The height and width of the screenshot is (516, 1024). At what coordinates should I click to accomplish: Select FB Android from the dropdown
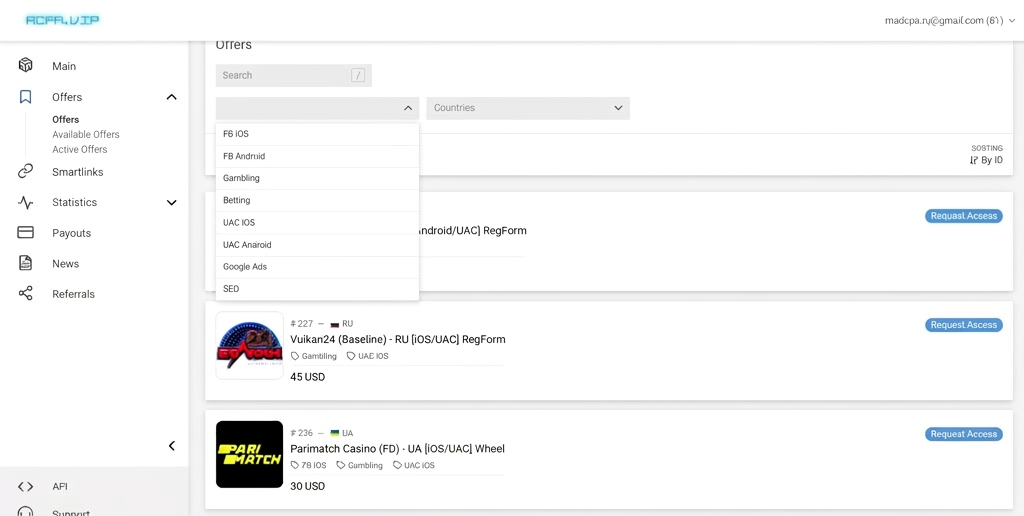click(317, 156)
